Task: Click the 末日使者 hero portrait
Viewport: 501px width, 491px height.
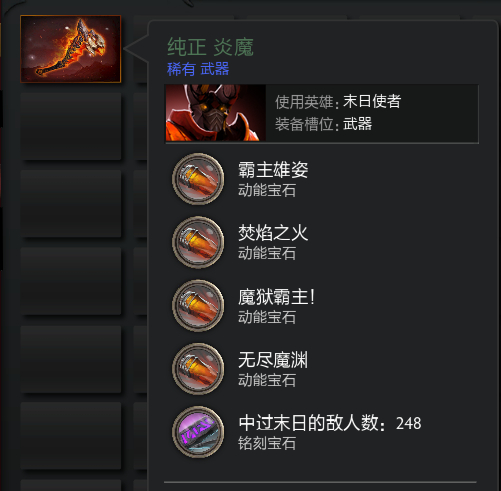Action: click(x=216, y=113)
